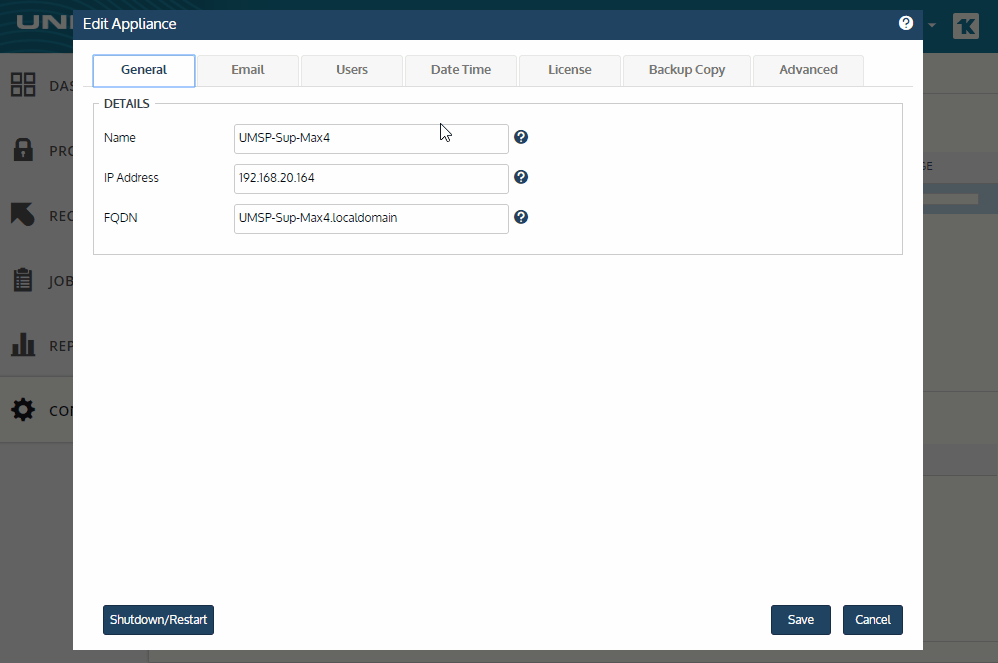The width and height of the screenshot is (998, 663).
Task: Click the IP Address field label
Action: (x=131, y=178)
